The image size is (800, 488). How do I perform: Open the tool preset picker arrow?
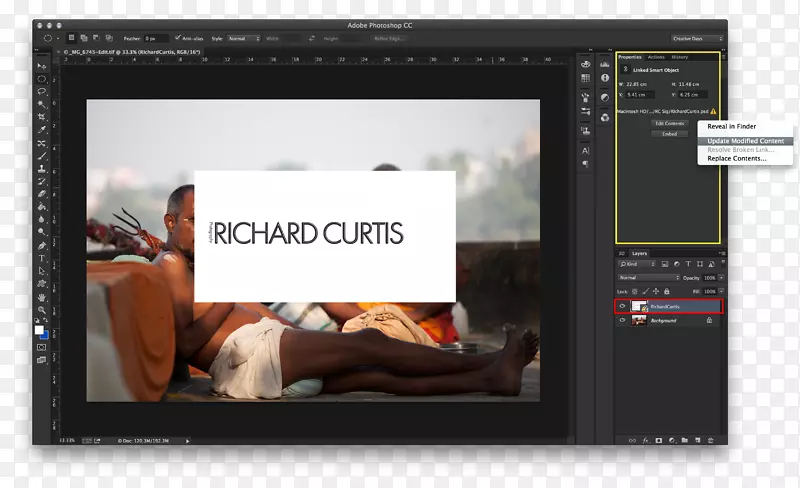(58, 38)
